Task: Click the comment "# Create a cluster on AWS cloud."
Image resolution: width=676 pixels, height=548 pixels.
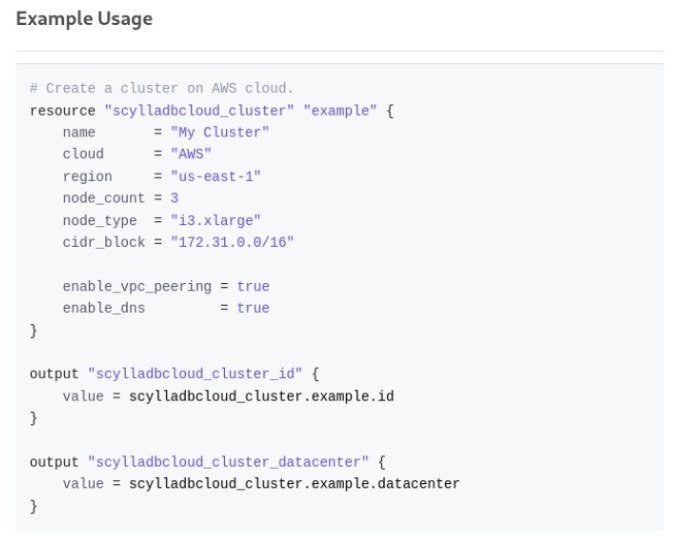Action: [x=162, y=88]
